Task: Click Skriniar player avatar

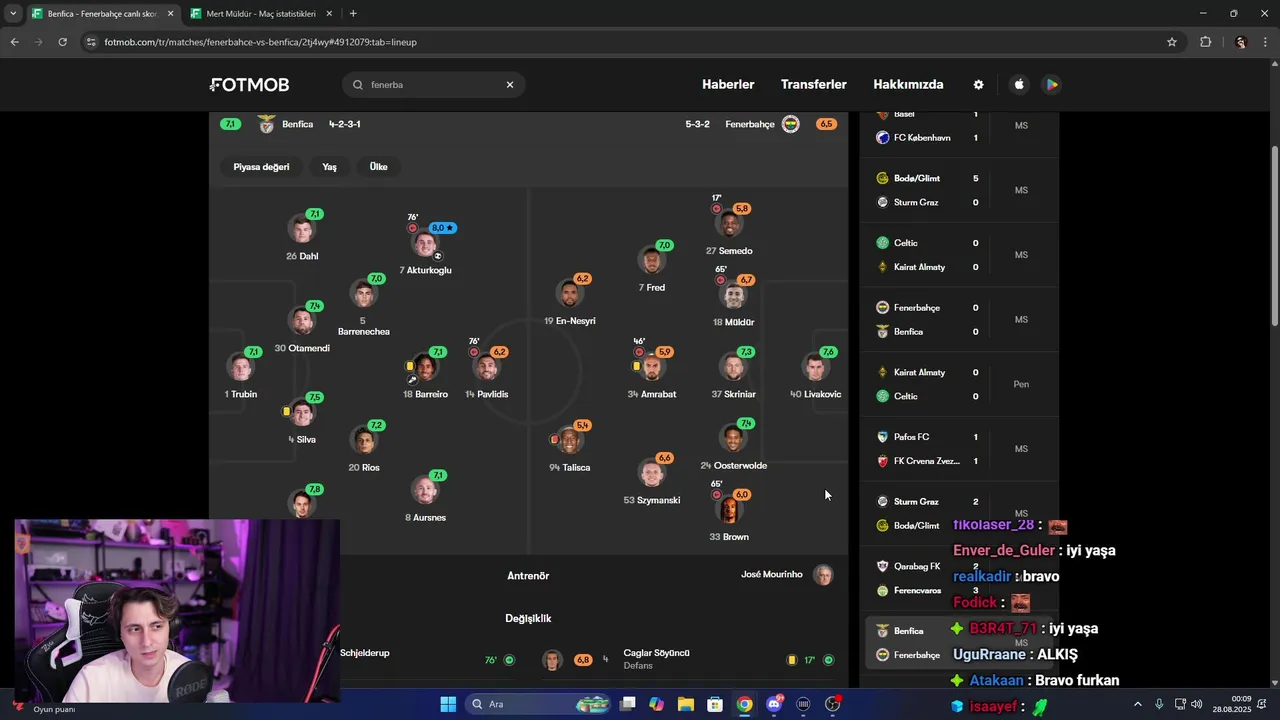Action: click(x=733, y=367)
